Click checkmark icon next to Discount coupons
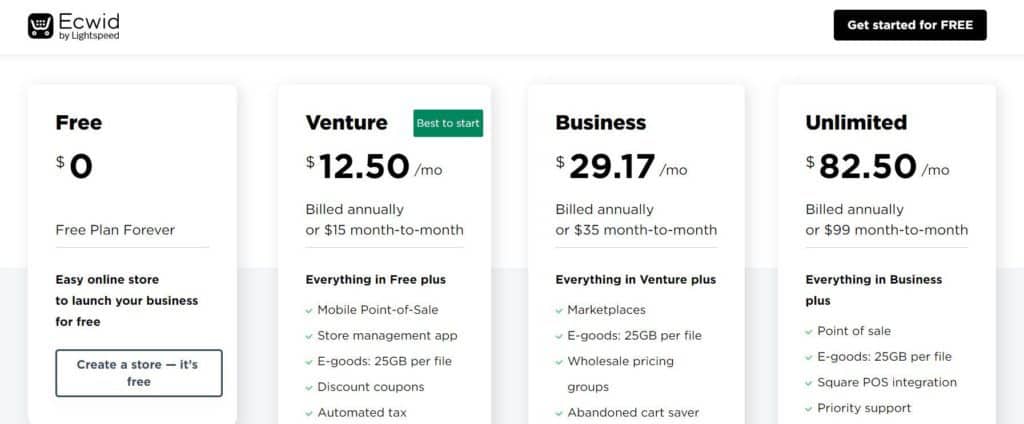Screen dimensions: 1024x424 pos(309,388)
